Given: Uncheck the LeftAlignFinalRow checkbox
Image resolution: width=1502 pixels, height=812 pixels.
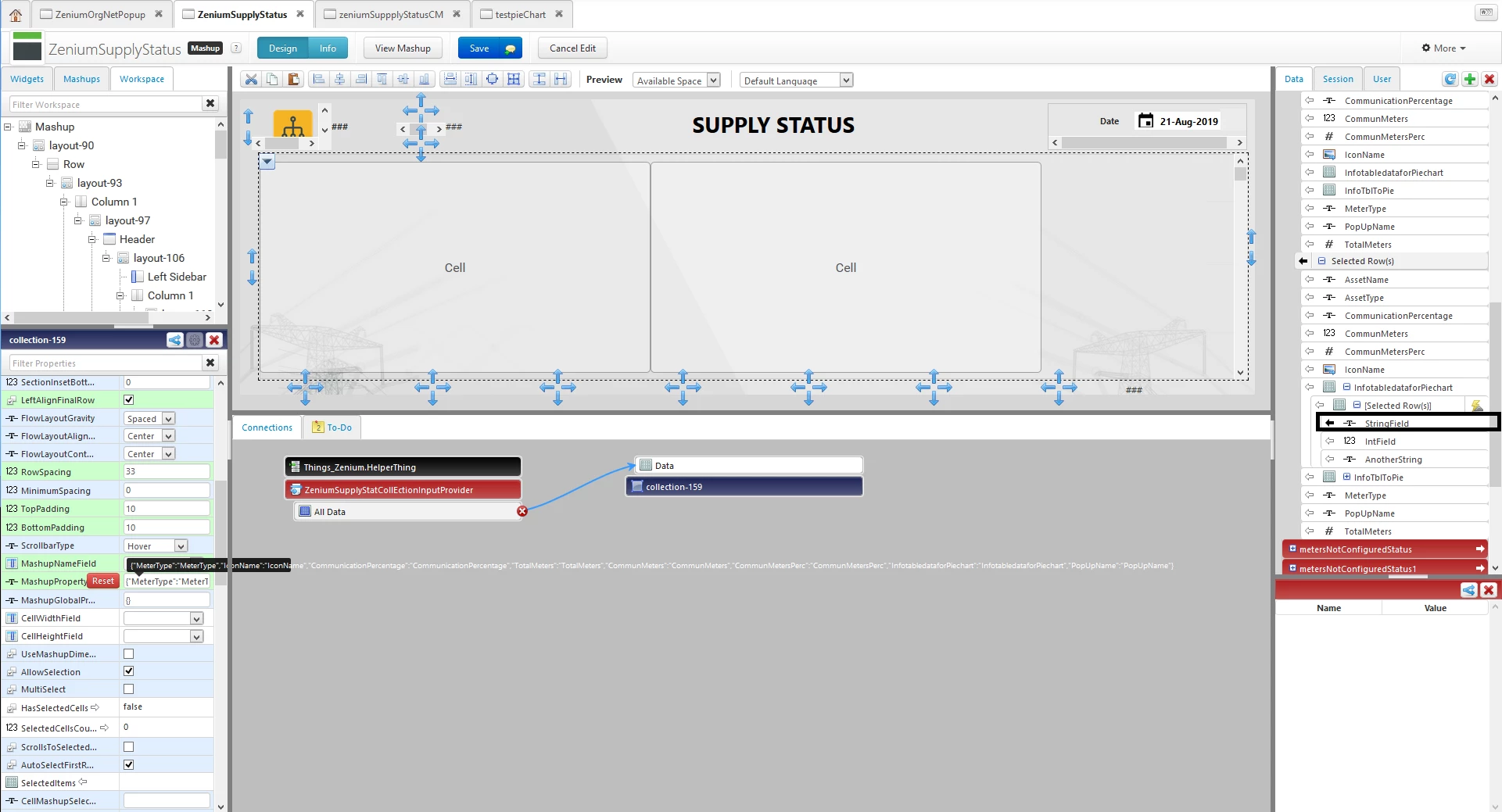Looking at the screenshot, I should [x=129, y=399].
